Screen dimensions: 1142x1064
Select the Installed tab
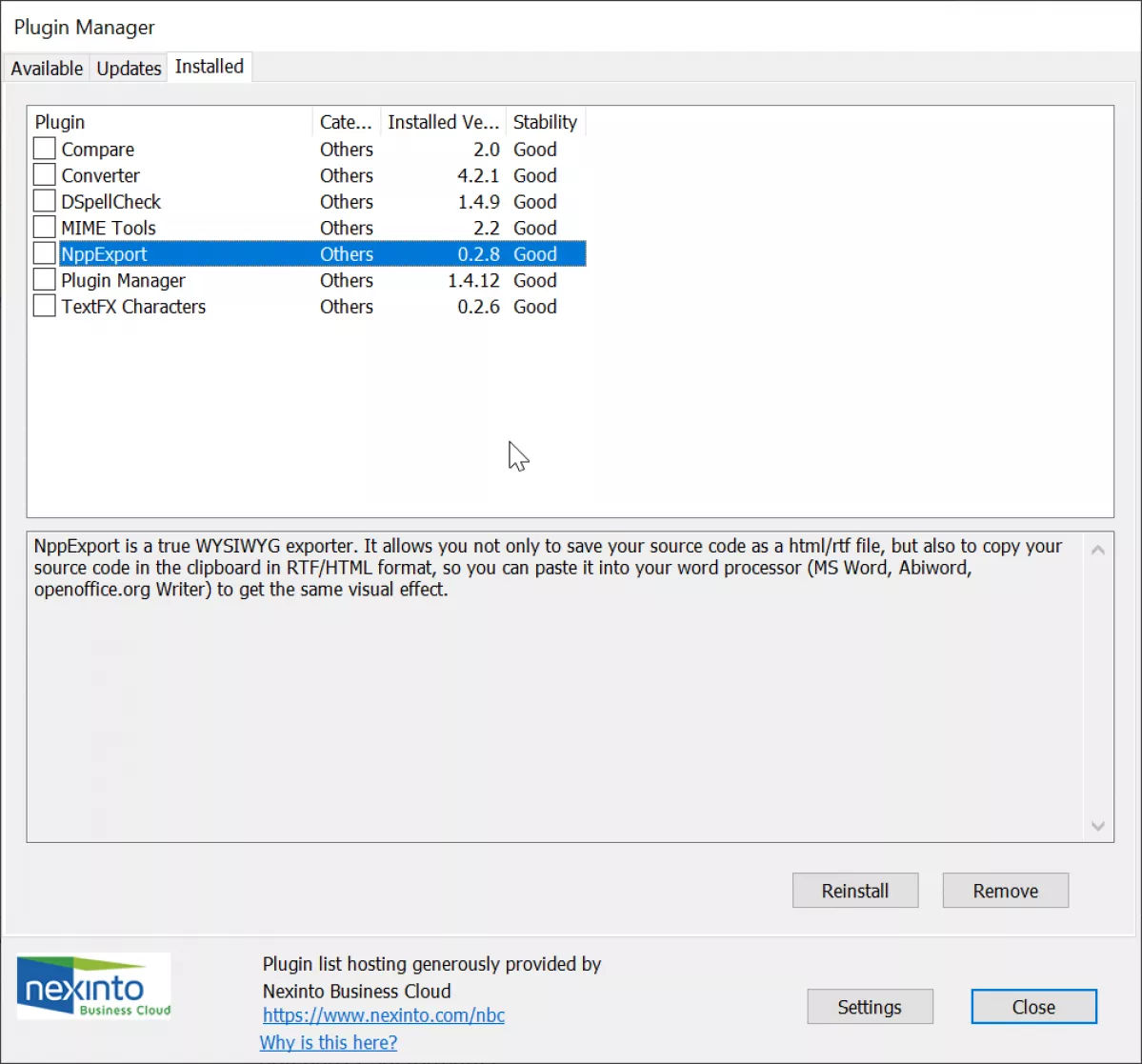tap(210, 67)
